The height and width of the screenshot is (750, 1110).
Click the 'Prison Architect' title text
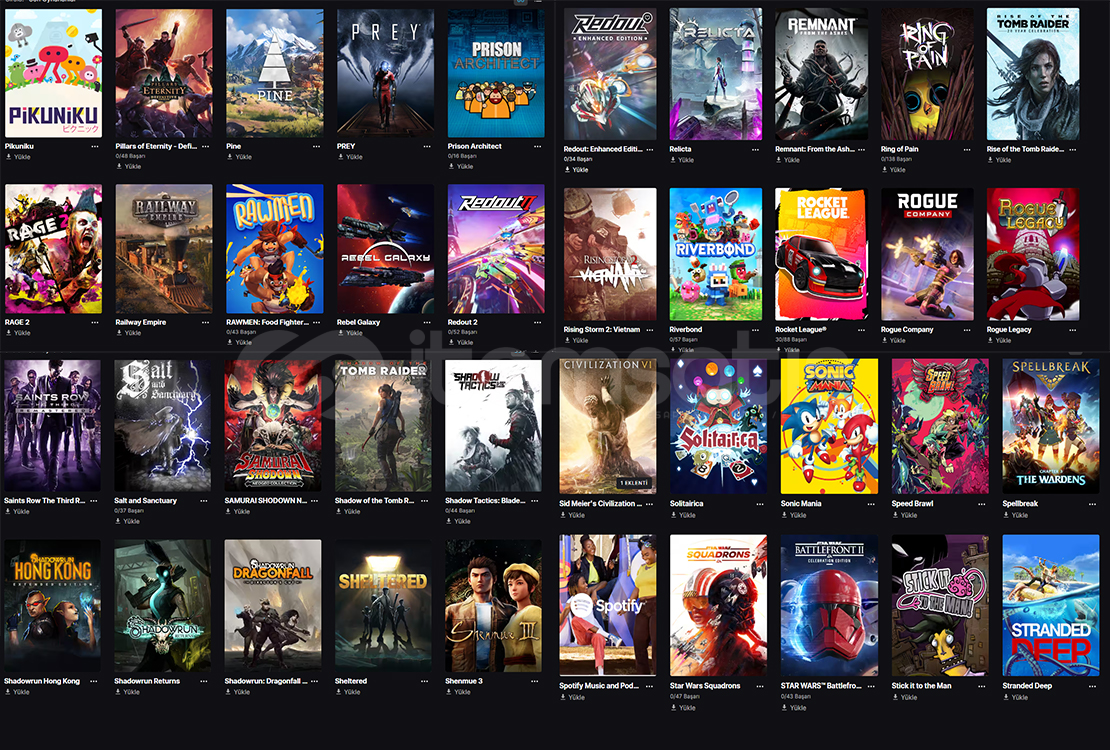[474, 147]
